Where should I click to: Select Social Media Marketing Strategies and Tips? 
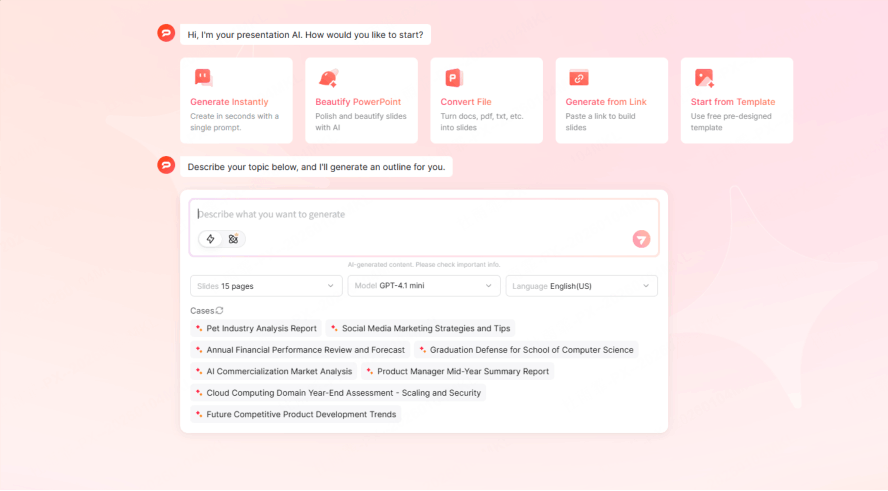[420, 328]
